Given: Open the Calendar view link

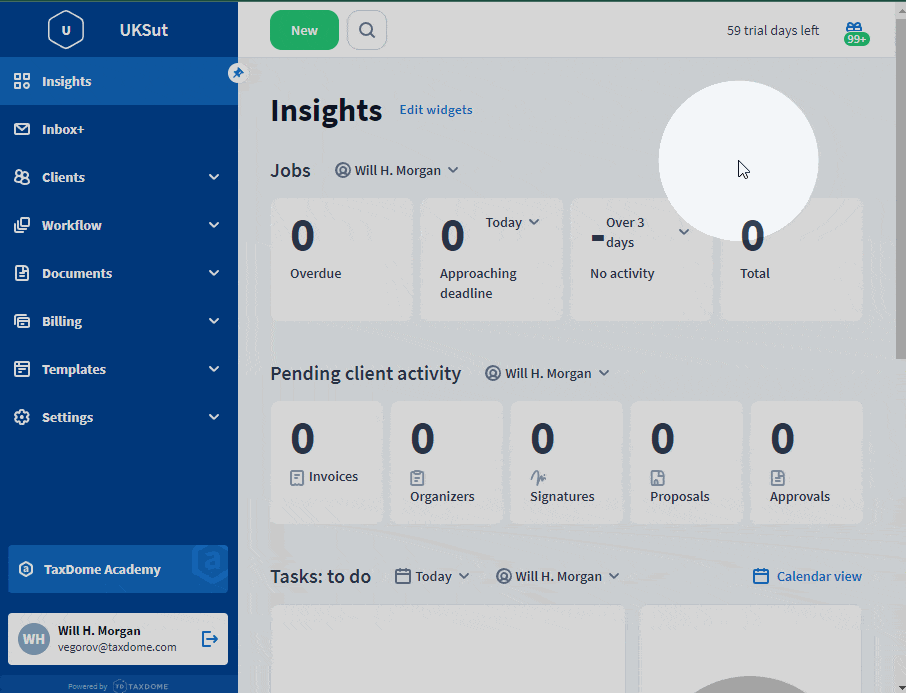Looking at the screenshot, I should point(807,576).
